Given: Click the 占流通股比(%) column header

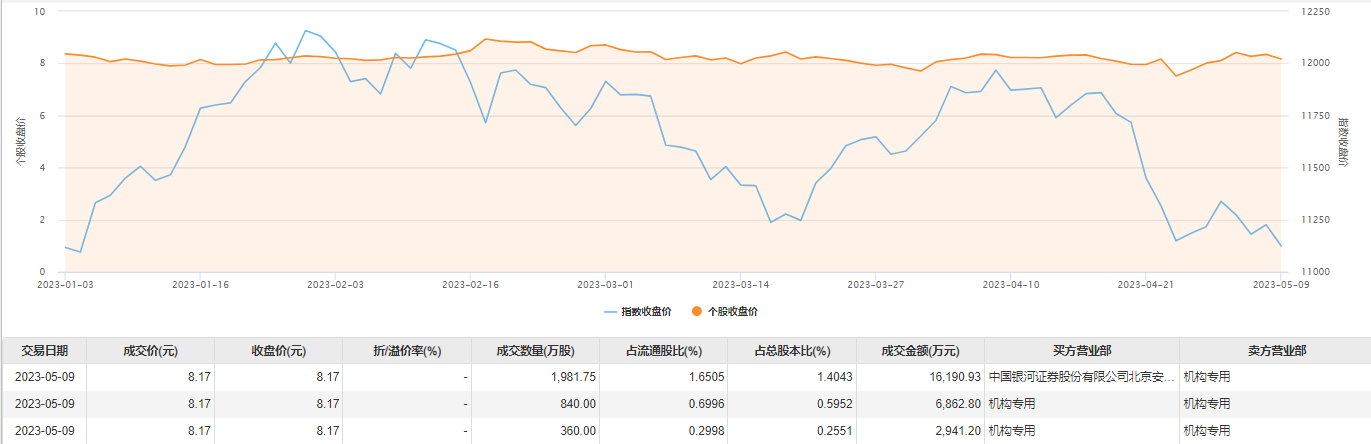Looking at the screenshot, I should point(664,351).
